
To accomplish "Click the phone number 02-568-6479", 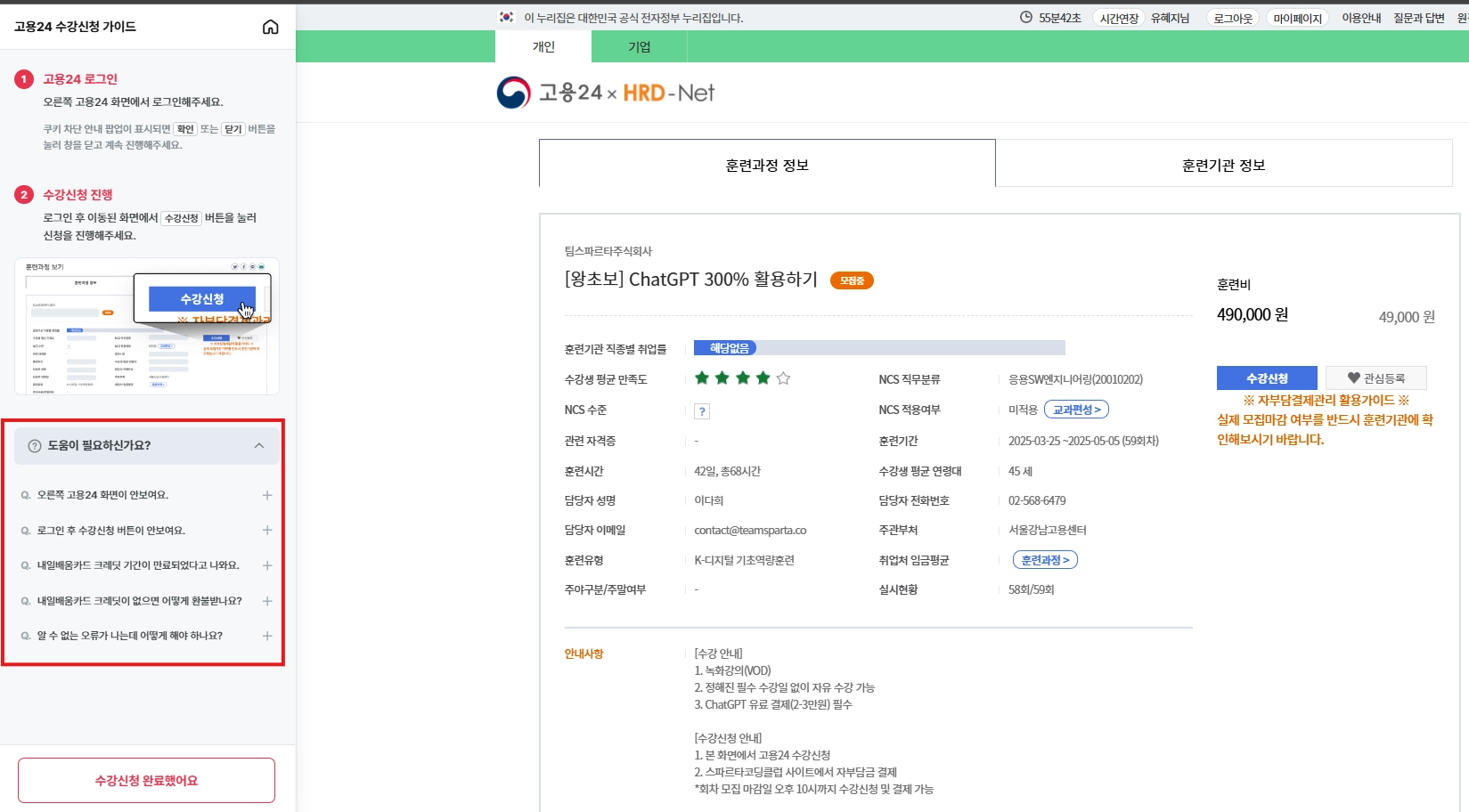I will 1037,501.
